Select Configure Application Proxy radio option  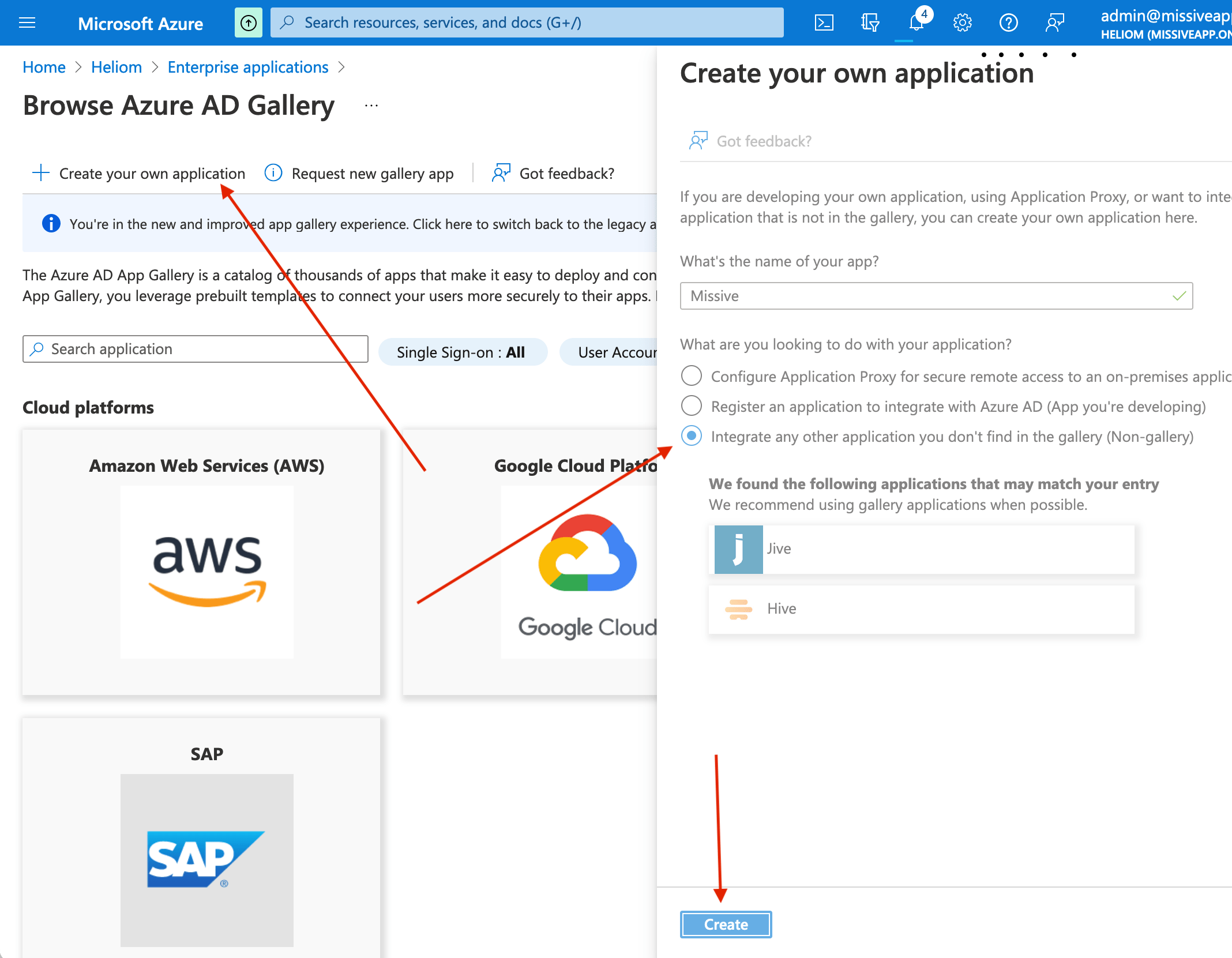point(692,376)
